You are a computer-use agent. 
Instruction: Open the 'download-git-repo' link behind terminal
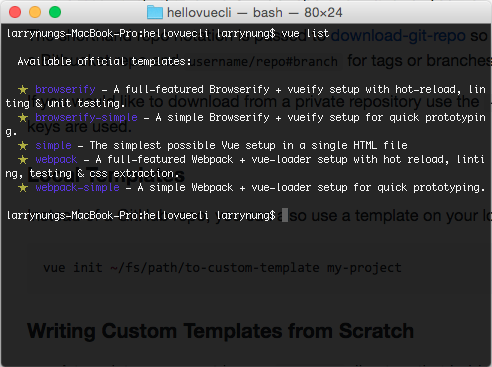398,35
